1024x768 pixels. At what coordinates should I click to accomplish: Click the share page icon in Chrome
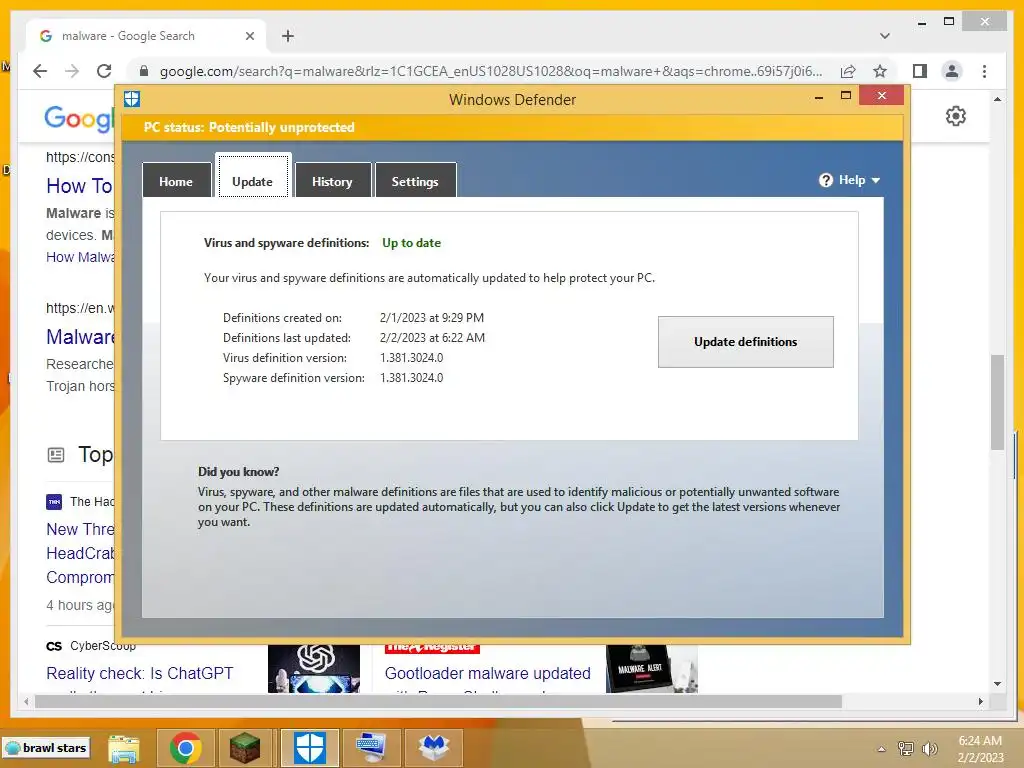(848, 71)
